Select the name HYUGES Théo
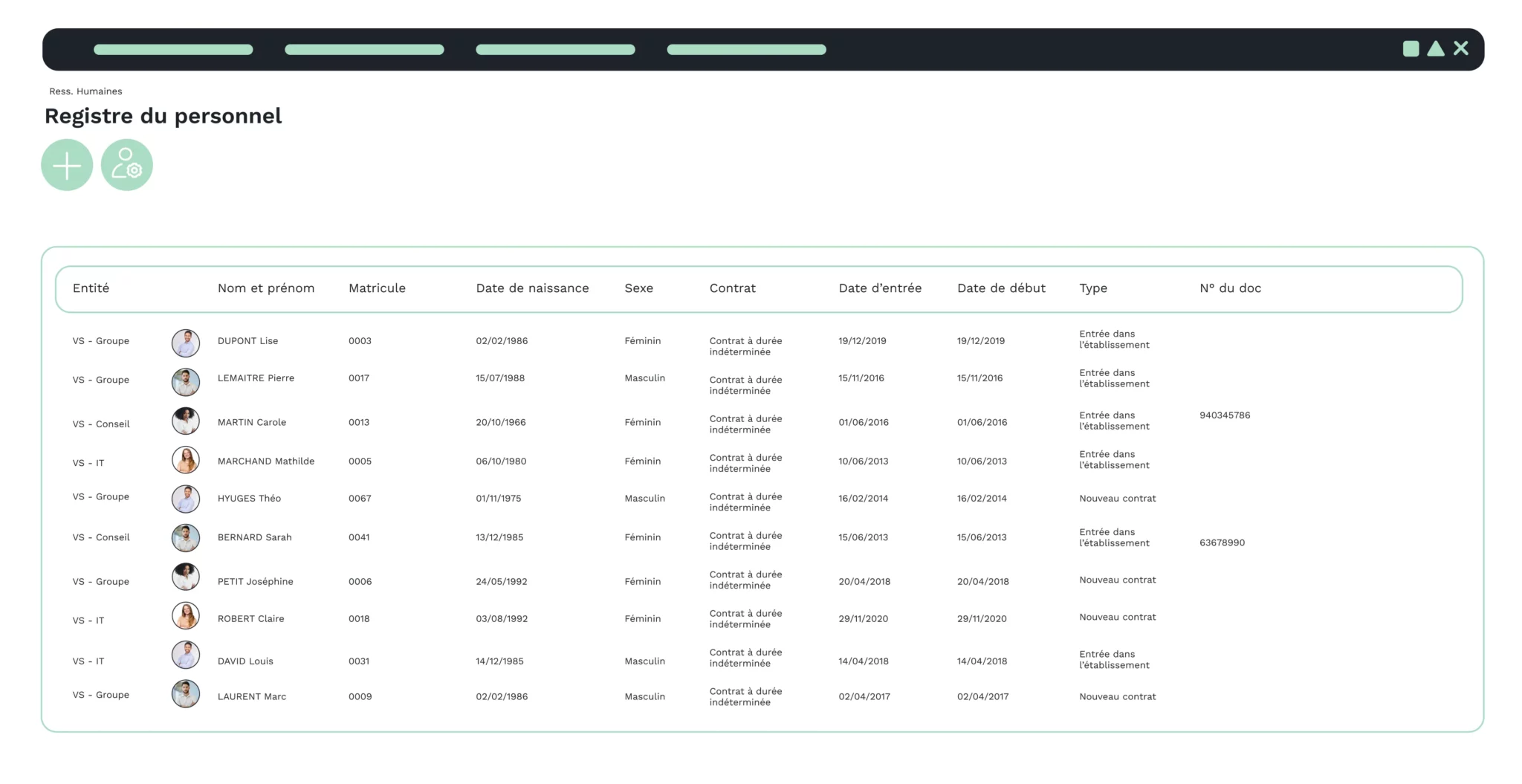This screenshot has height=784, width=1522. (x=249, y=499)
